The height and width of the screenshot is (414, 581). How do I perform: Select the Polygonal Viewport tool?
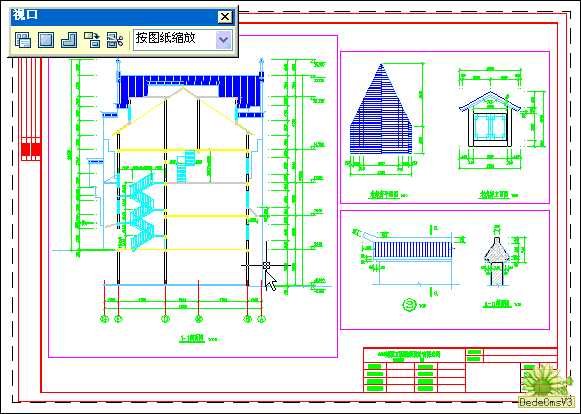[69, 40]
